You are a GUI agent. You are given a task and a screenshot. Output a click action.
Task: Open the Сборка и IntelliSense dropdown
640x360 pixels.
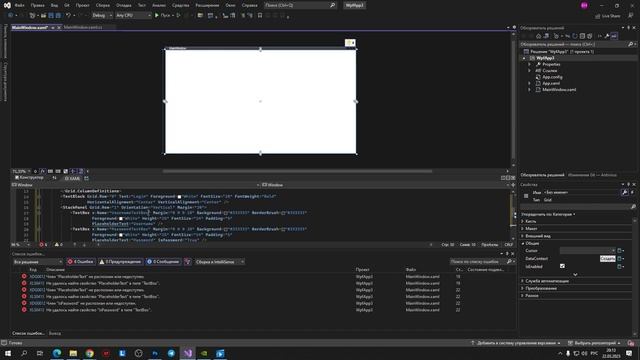pyautogui.click(x=219, y=262)
